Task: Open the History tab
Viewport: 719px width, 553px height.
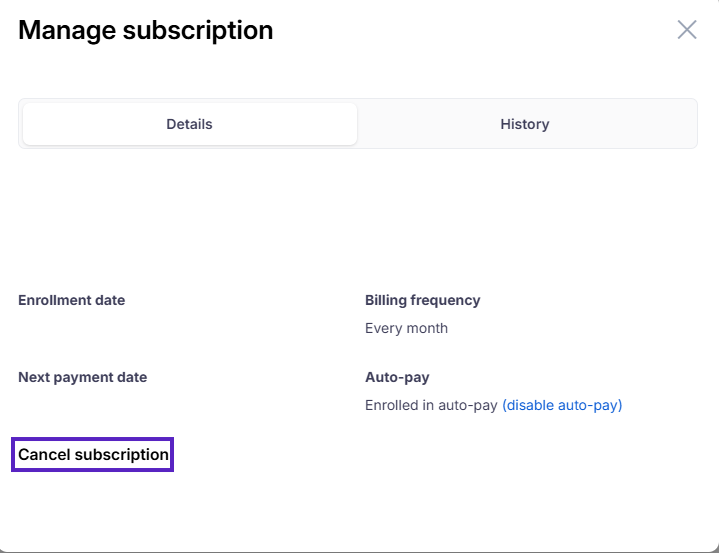Action: pos(525,124)
